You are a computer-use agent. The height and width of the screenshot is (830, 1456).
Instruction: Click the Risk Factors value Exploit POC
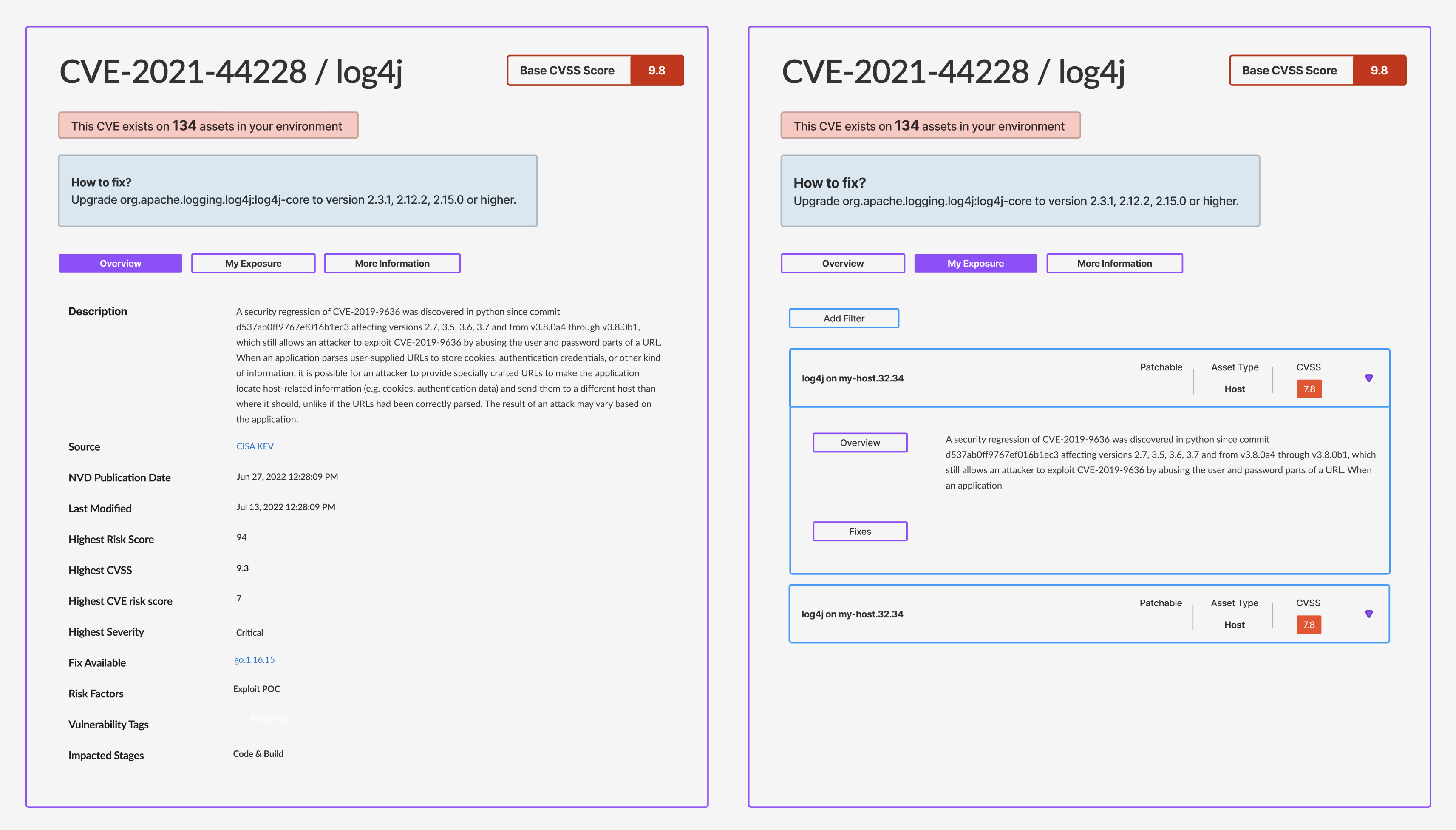tap(256, 689)
